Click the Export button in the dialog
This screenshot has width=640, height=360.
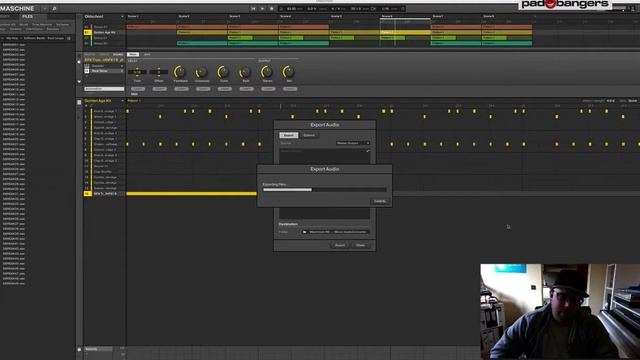[x=340, y=245]
